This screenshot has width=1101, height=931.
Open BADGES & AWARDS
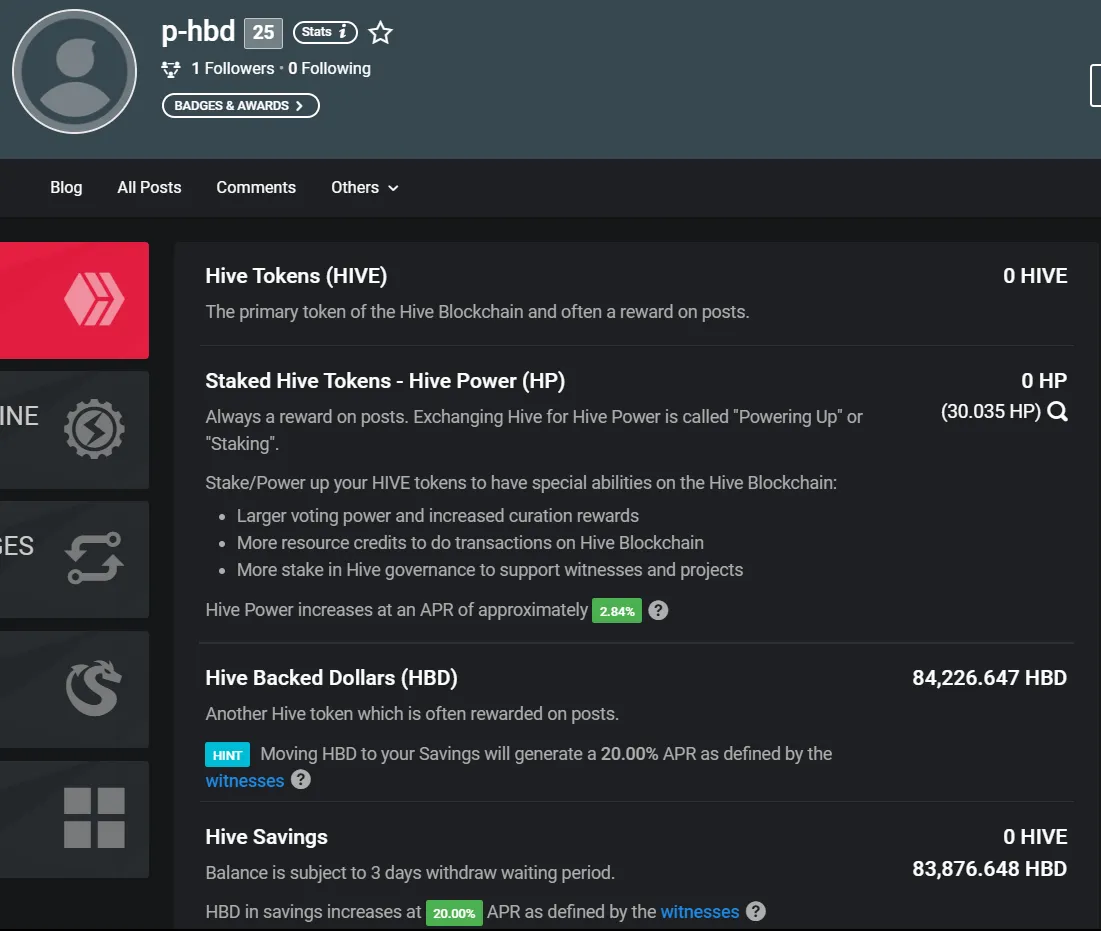241,105
